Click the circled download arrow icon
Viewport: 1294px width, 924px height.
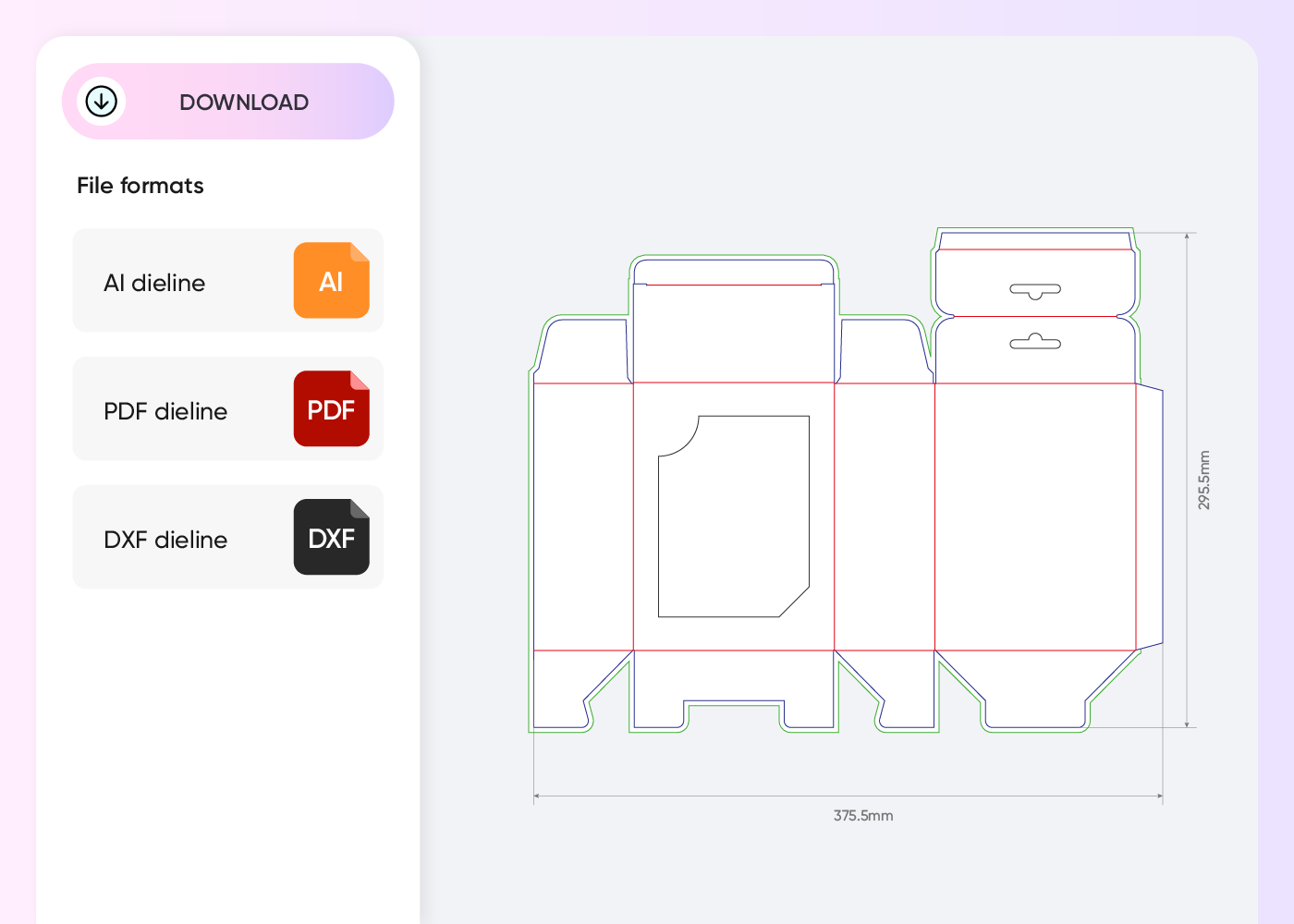102,102
